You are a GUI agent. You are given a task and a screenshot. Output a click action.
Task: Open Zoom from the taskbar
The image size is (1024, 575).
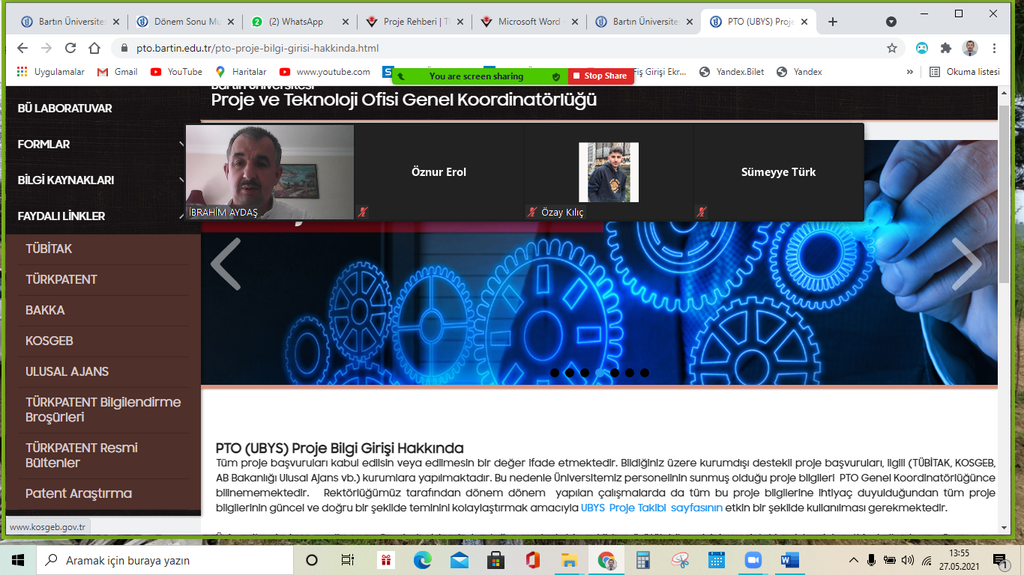(752, 560)
